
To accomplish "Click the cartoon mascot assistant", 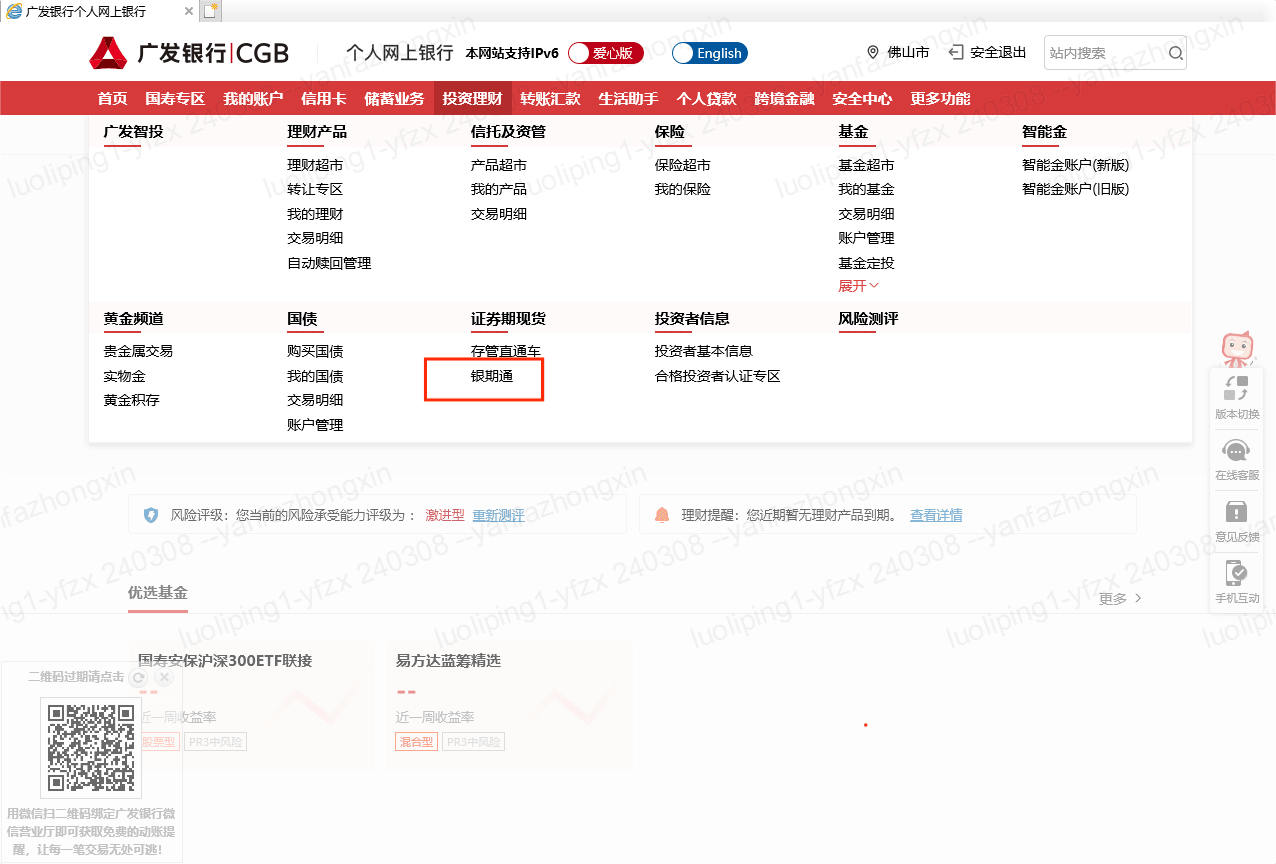I will pyautogui.click(x=1238, y=348).
